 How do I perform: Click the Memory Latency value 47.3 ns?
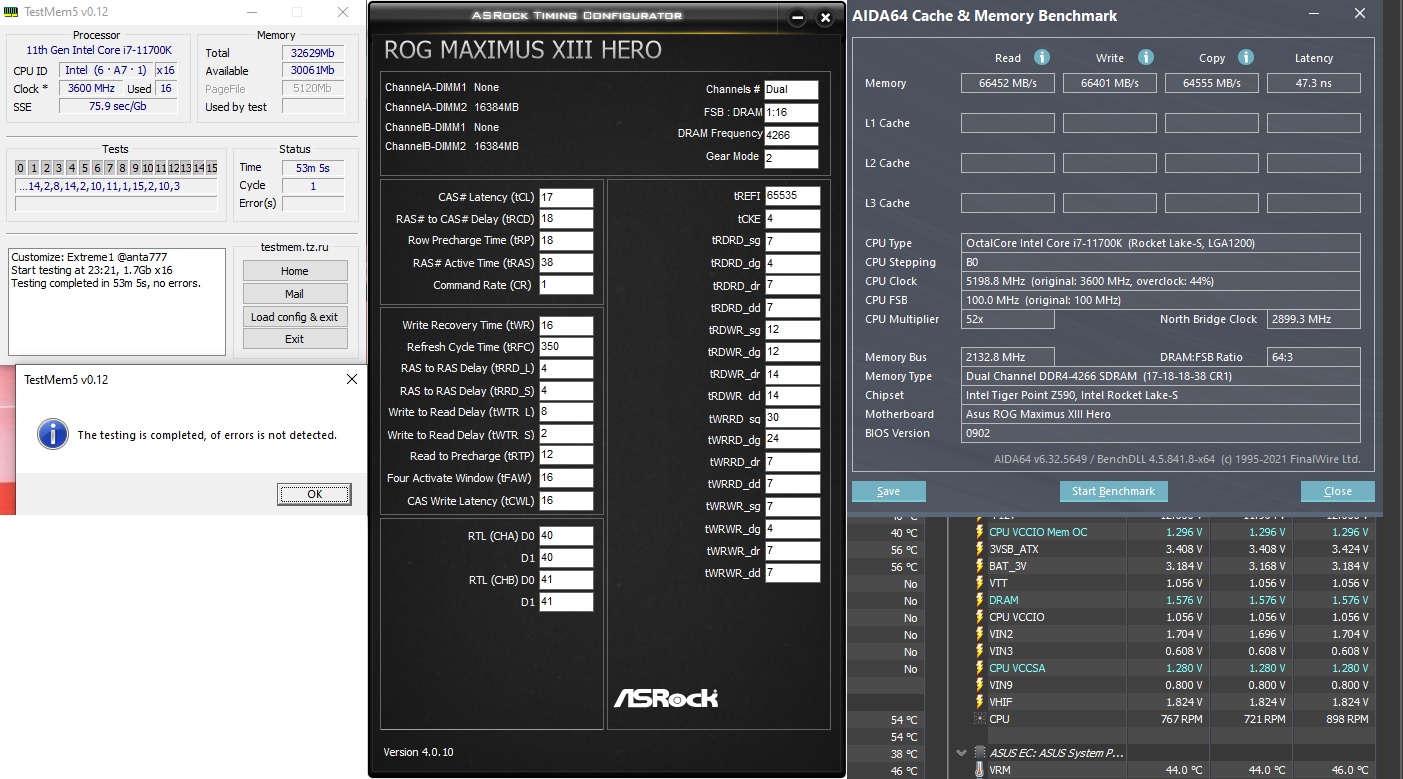click(1314, 83)
